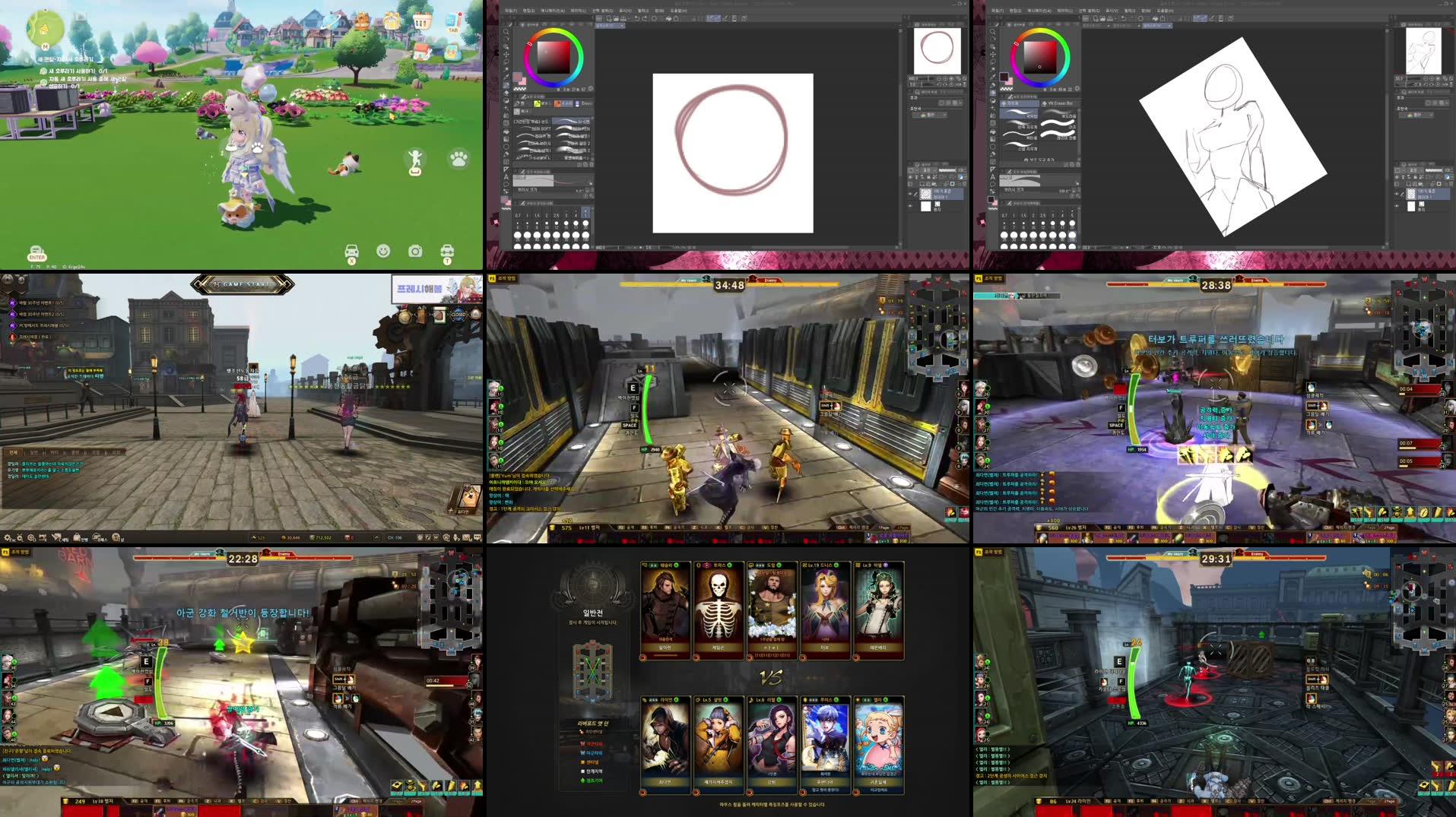
Task: Toggle visibility eye of Layer 1 in the circle-canvas window
Action: [x=911, y=195]
